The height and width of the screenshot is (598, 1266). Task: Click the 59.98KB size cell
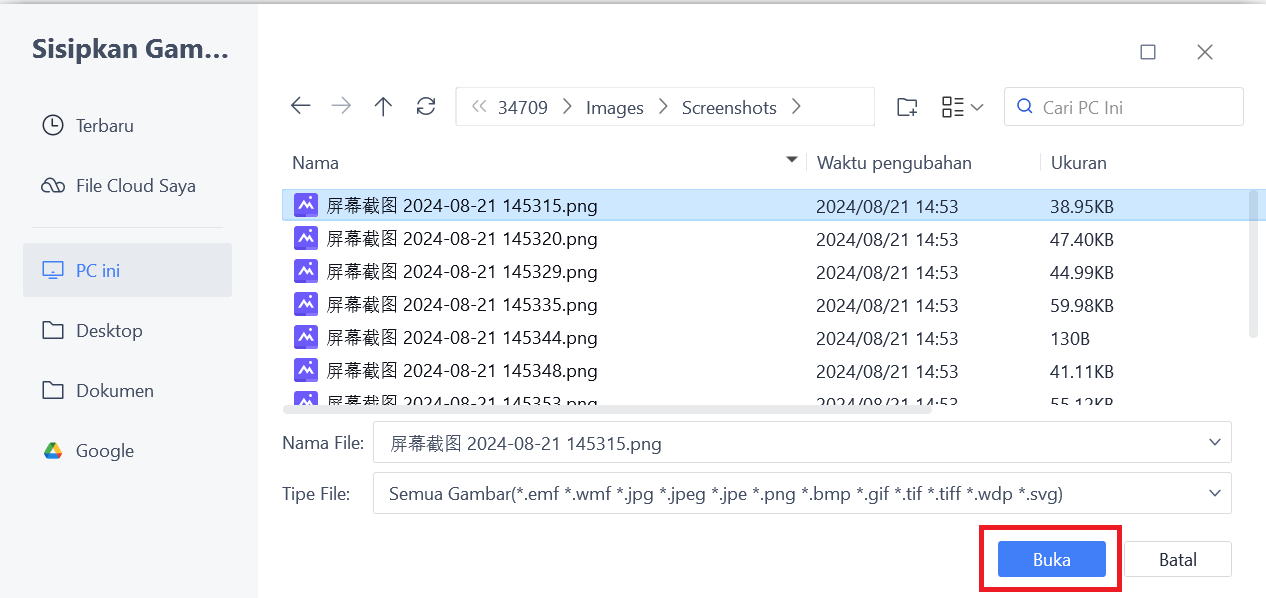(x=1082, y=306)
